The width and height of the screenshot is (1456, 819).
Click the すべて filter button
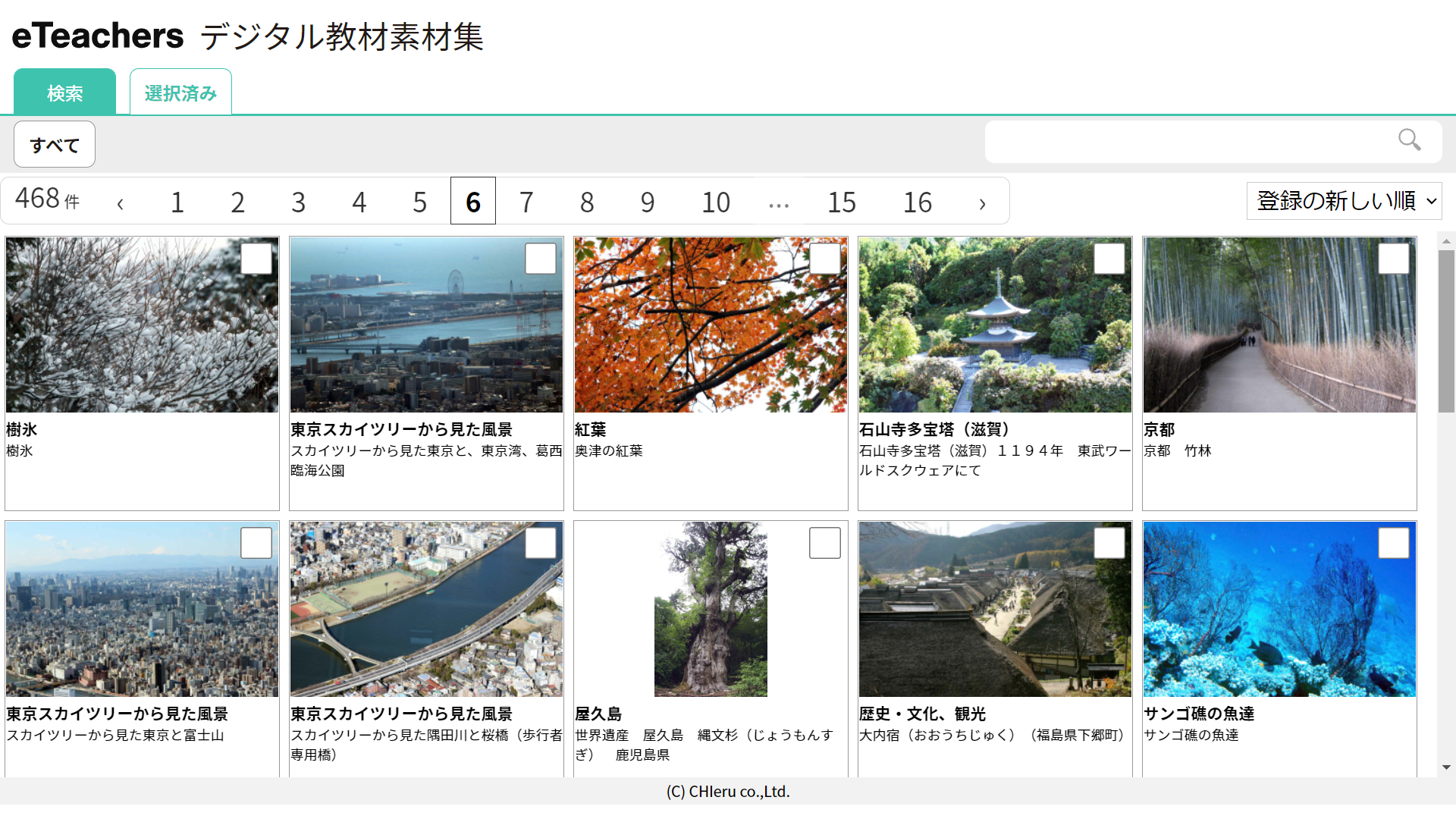pos(54,143)
